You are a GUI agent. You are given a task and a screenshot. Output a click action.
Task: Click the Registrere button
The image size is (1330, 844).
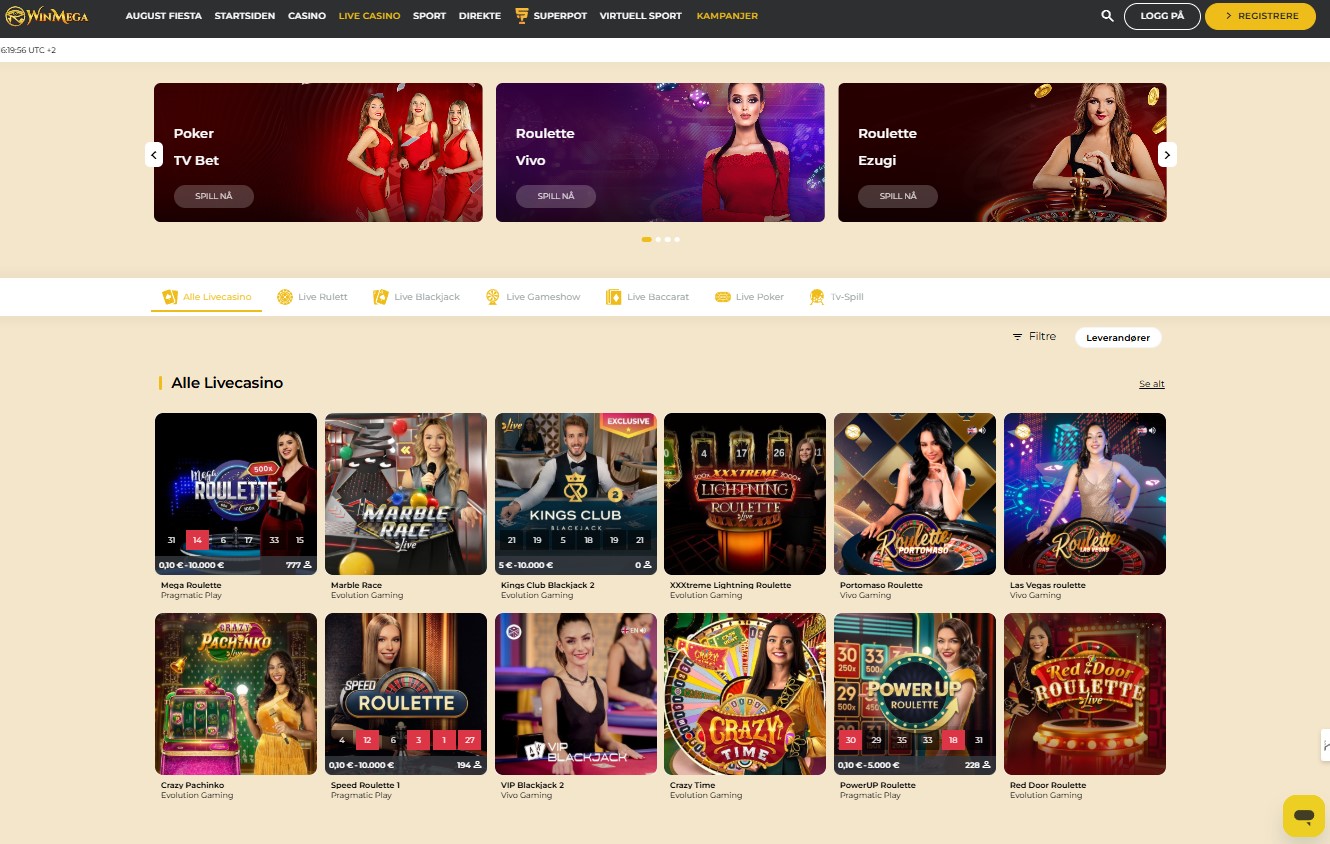pos(1260,16)
